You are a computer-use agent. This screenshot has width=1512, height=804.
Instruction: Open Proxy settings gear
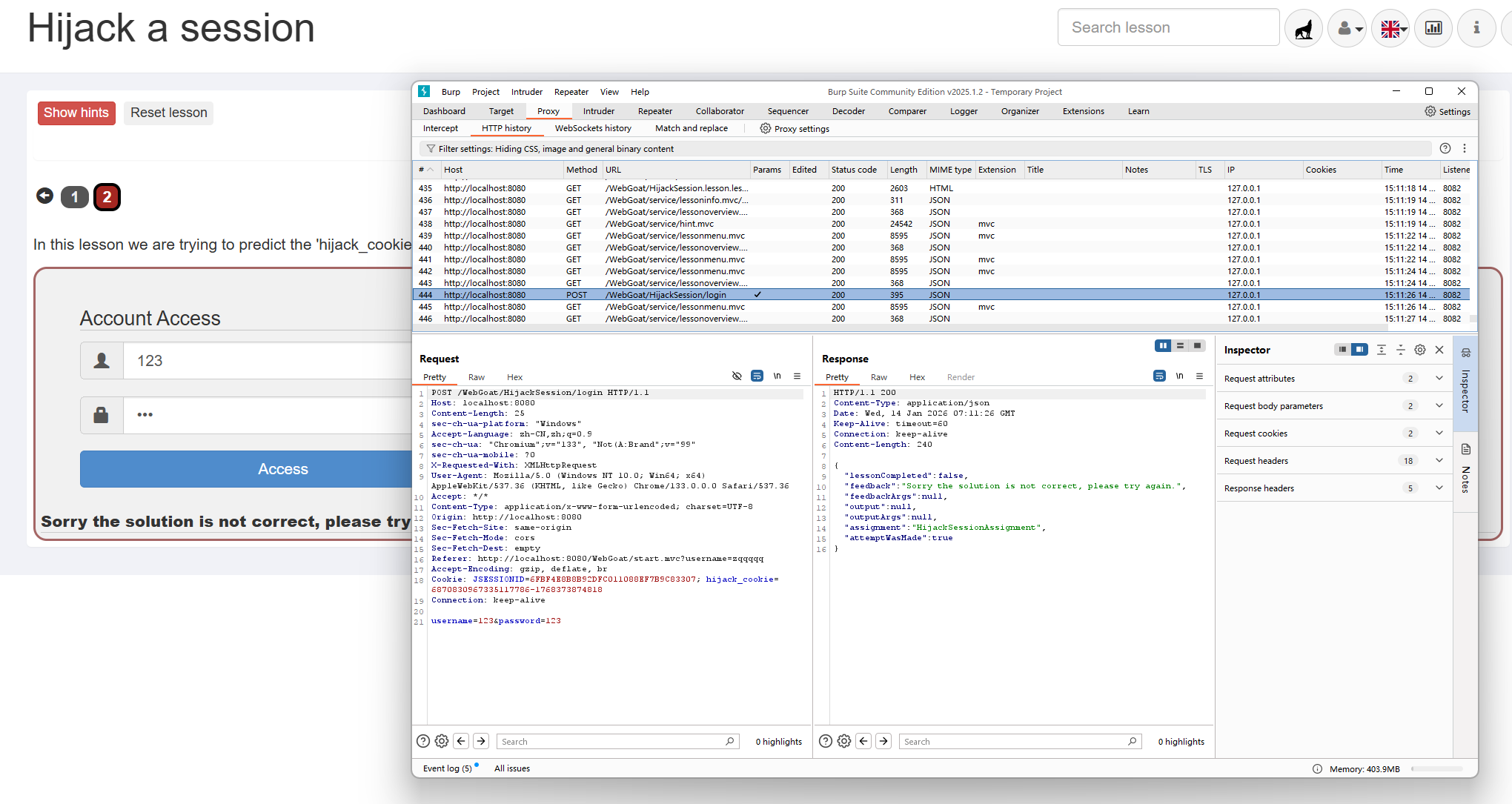coord(766,128)
